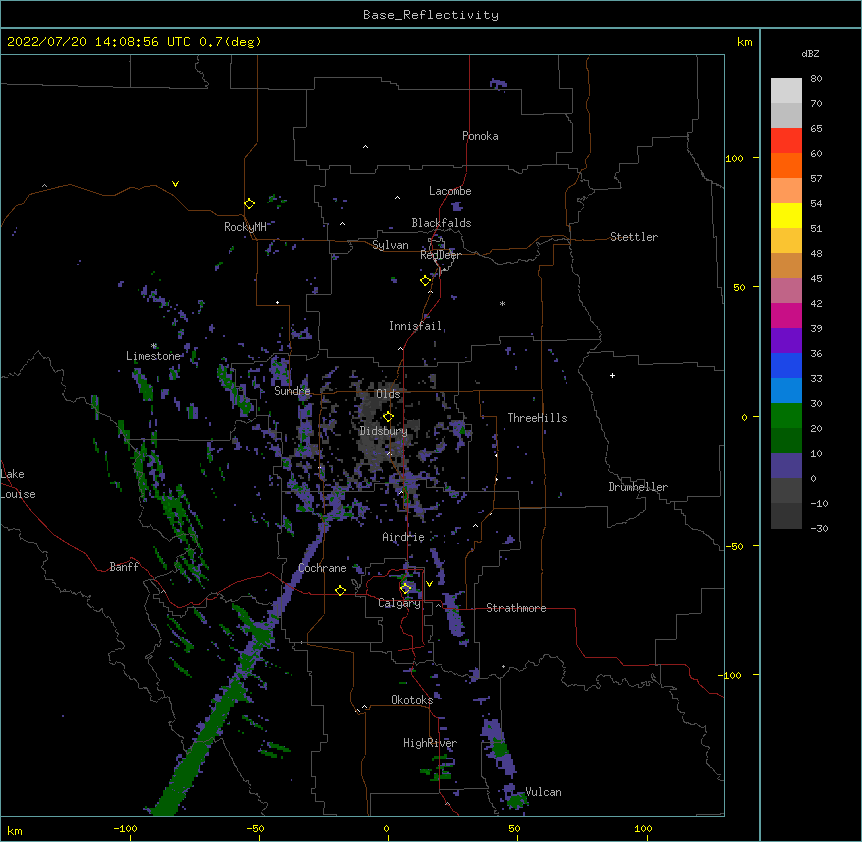862x842 pixels.
Task: Pick the light gray 70–80 dBZ swatch
Action: coord(786,91)
